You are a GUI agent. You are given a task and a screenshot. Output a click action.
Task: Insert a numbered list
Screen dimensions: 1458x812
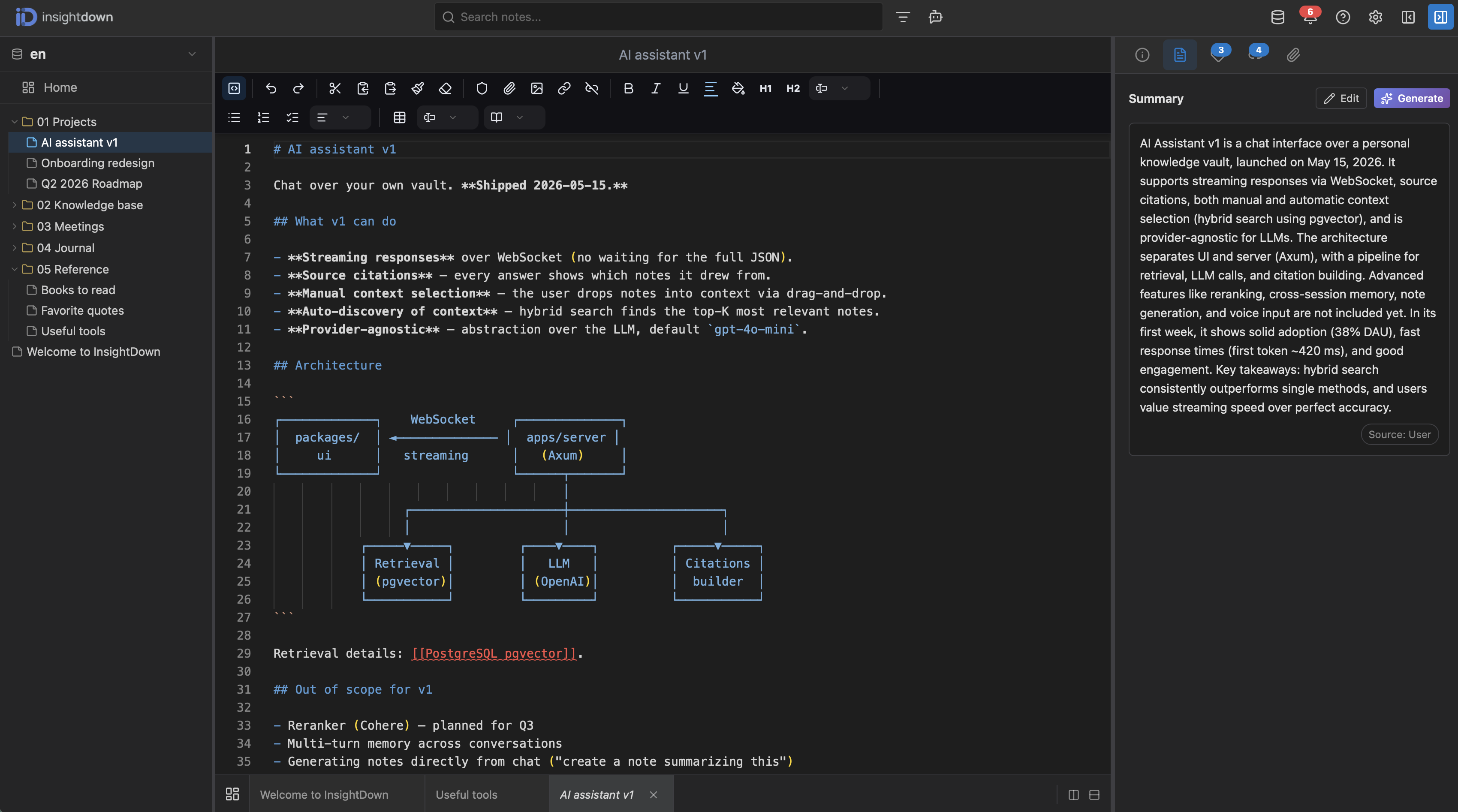pyautogui.click(x=263, y=118)
